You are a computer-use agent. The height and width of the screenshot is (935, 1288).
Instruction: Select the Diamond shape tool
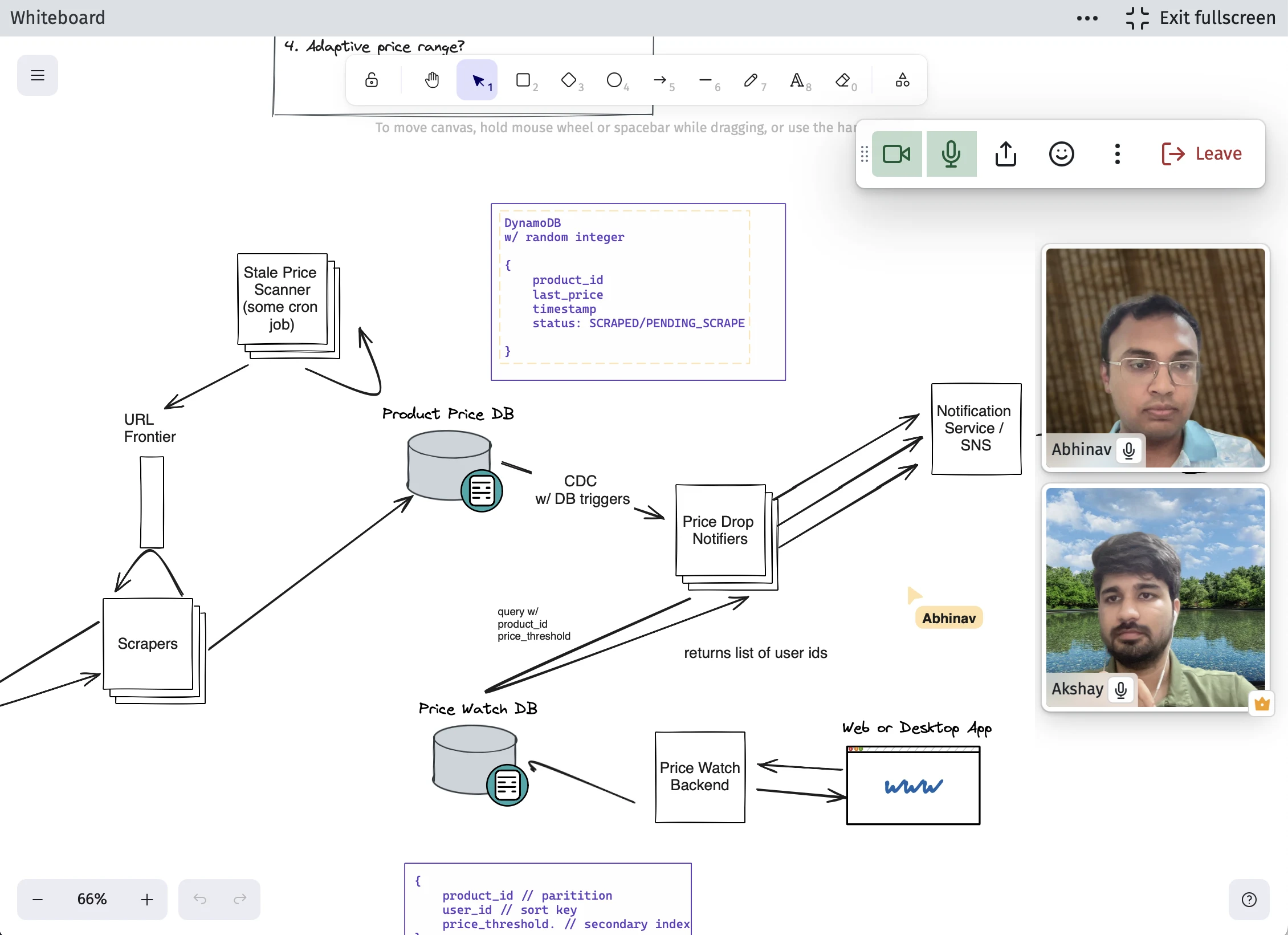click(x=569, y=80)
